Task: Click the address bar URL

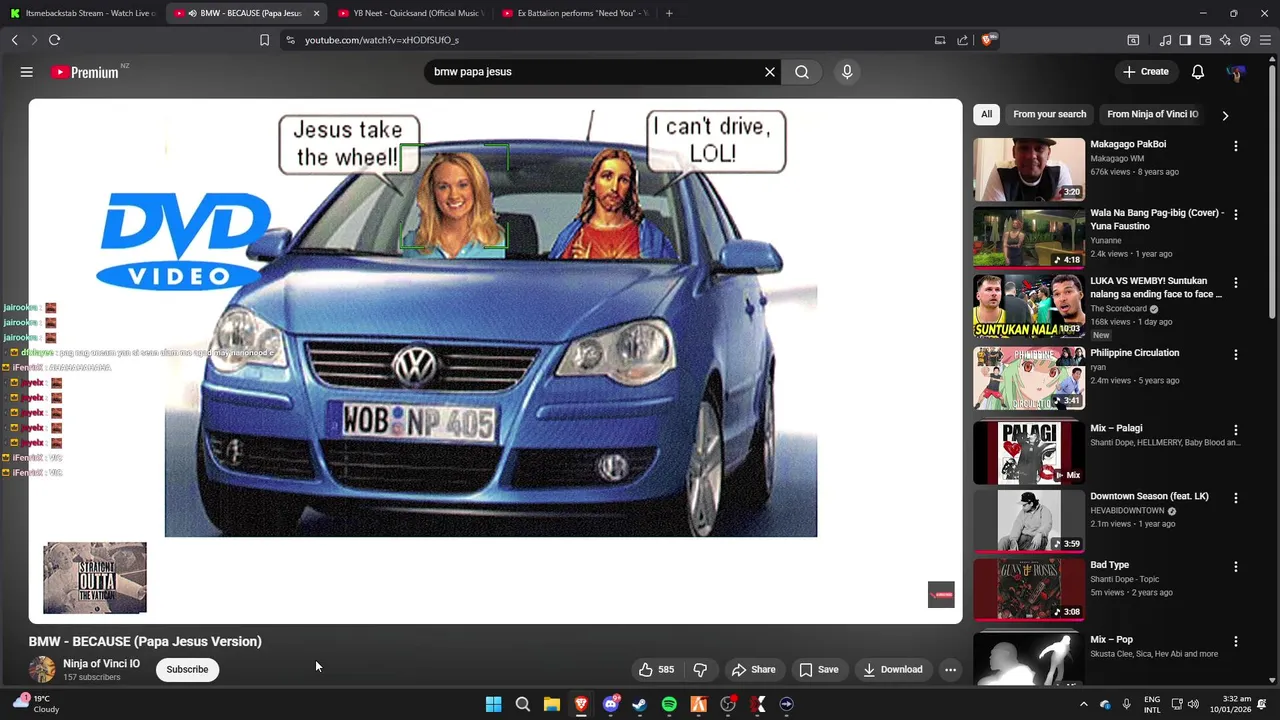Action: 382,40
